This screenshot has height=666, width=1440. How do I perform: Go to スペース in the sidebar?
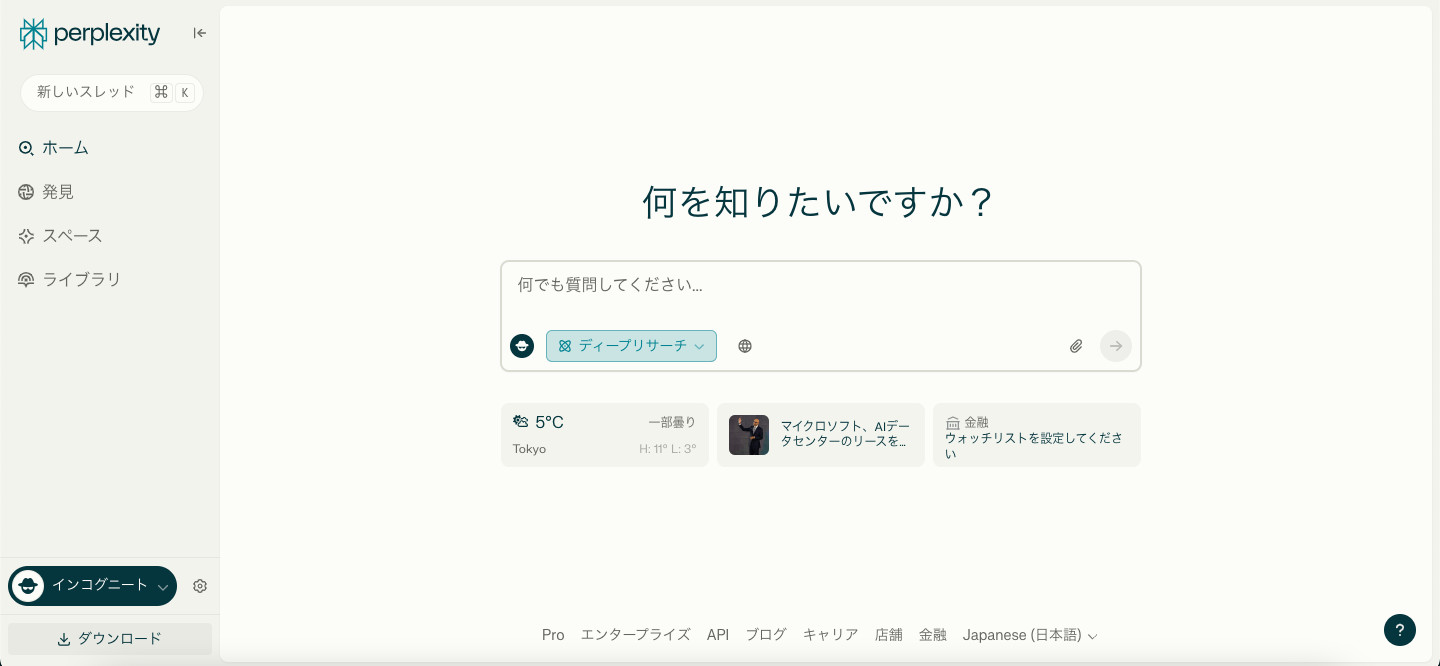[110, 236]
